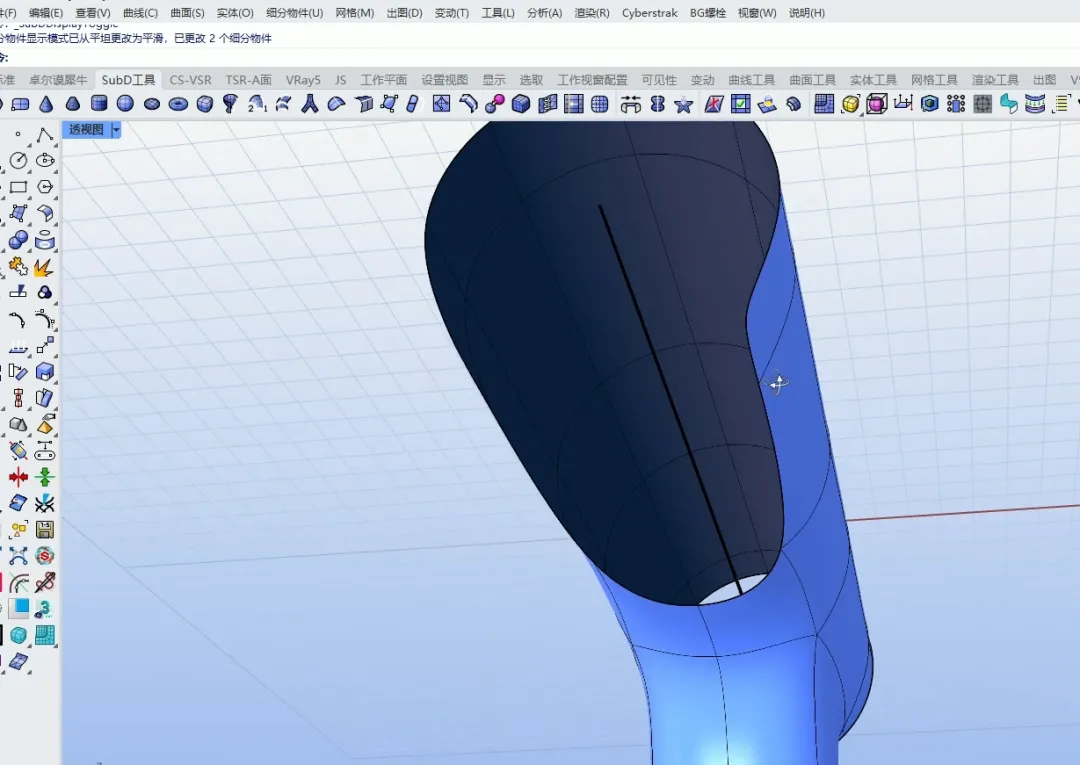Open the Cyberstrak menu

[x=650, y=12]
